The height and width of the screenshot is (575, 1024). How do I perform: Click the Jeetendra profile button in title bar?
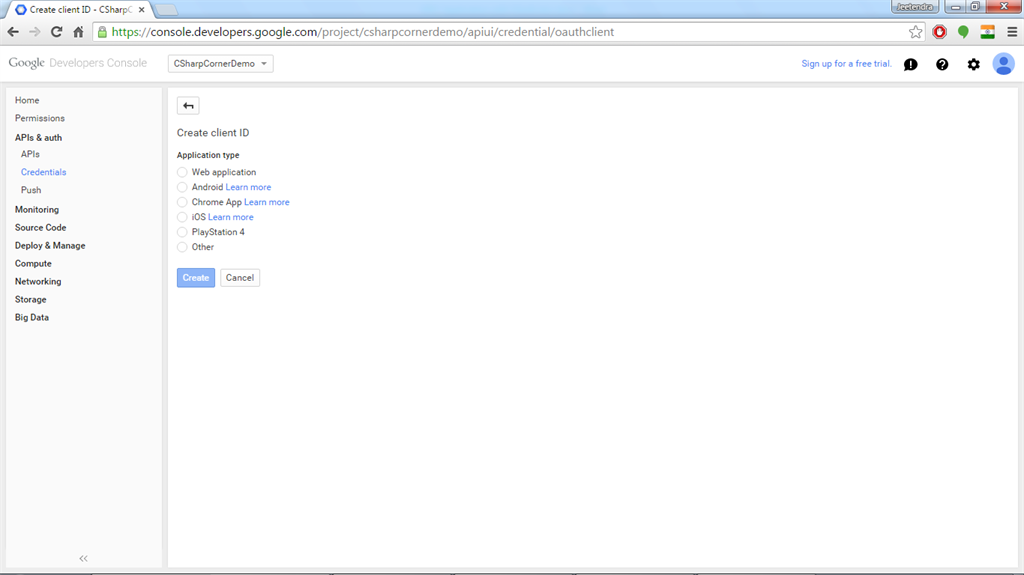[915, 7]
